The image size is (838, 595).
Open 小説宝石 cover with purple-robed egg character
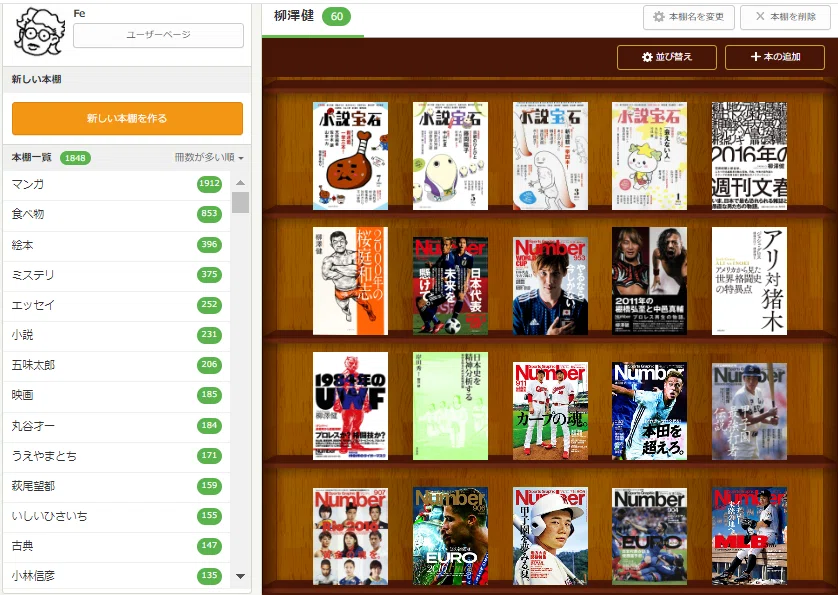pyautogui.click(x=450, y=156)
